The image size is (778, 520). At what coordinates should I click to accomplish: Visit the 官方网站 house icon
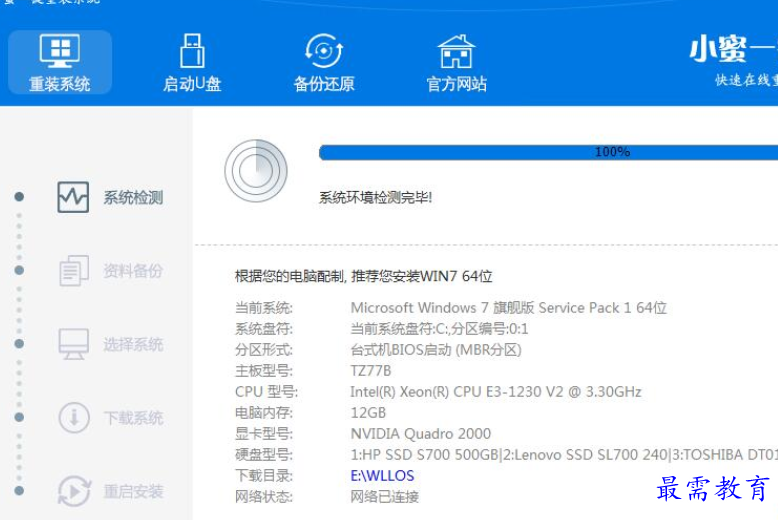pyautogui.click(x=456, y=51)
